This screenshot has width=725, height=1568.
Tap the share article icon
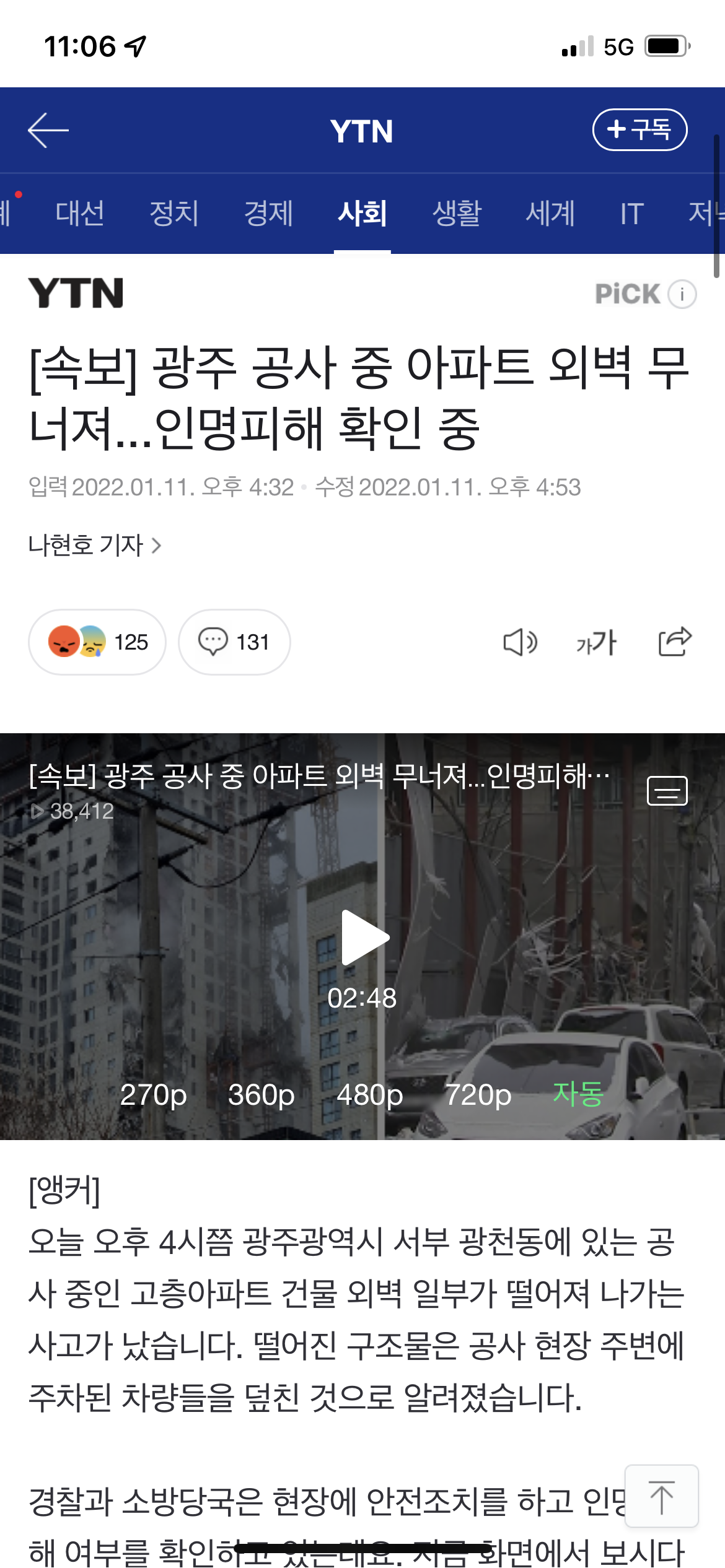click(675, 641)
